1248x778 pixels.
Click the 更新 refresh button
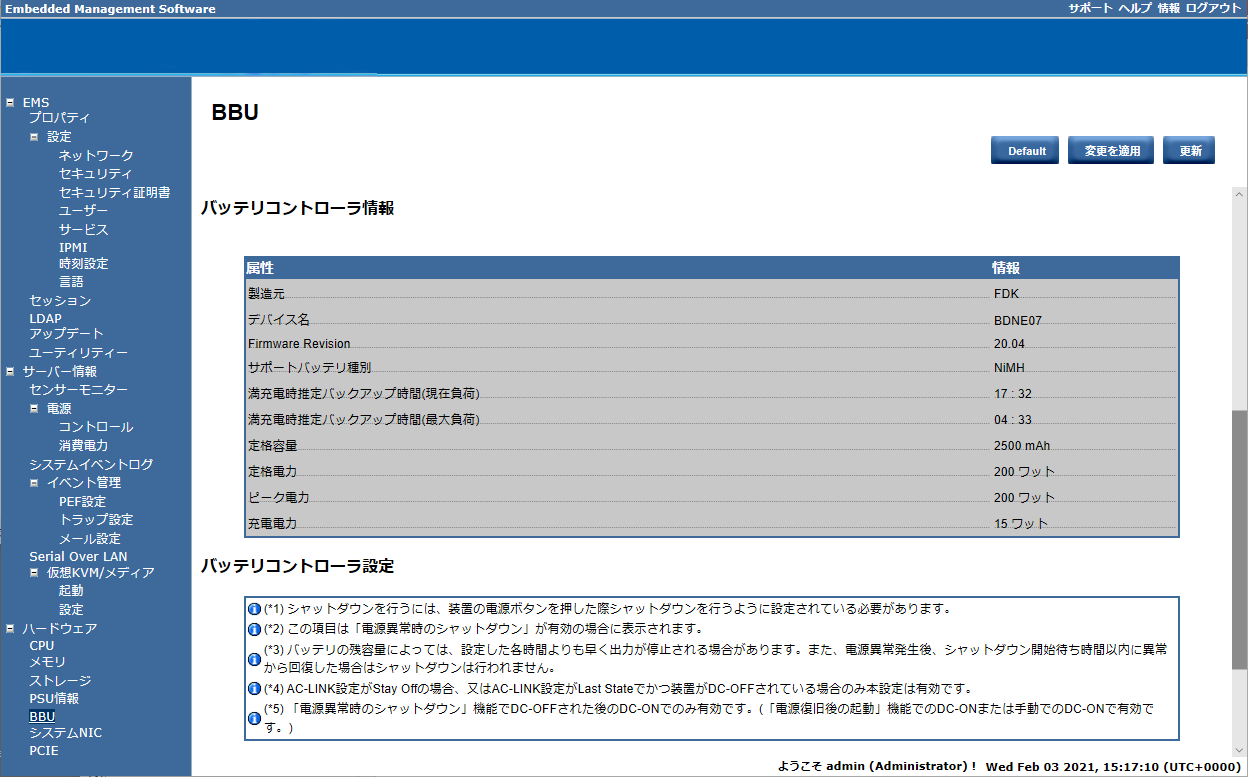1190,151
